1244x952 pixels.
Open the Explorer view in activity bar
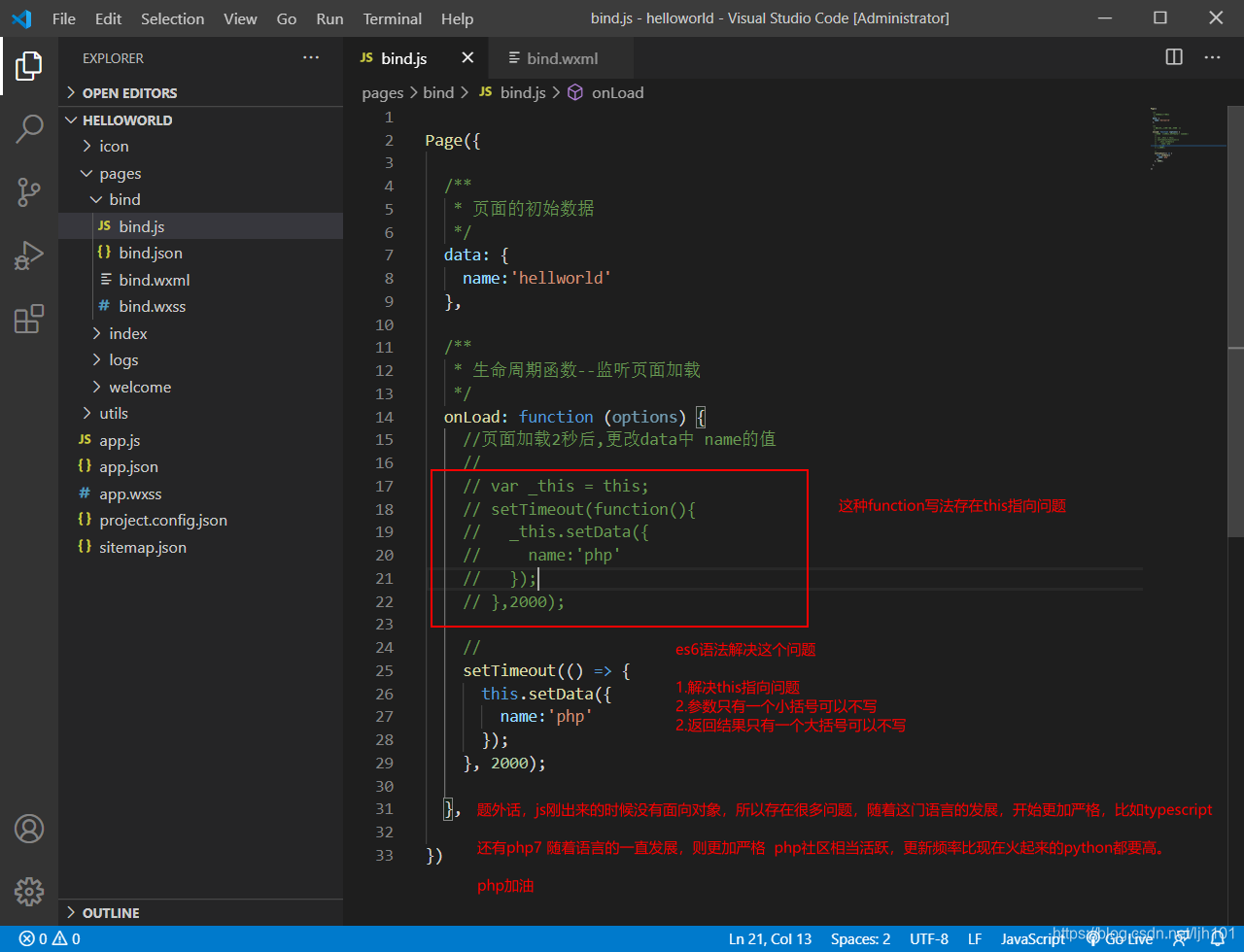pos(29,66)
